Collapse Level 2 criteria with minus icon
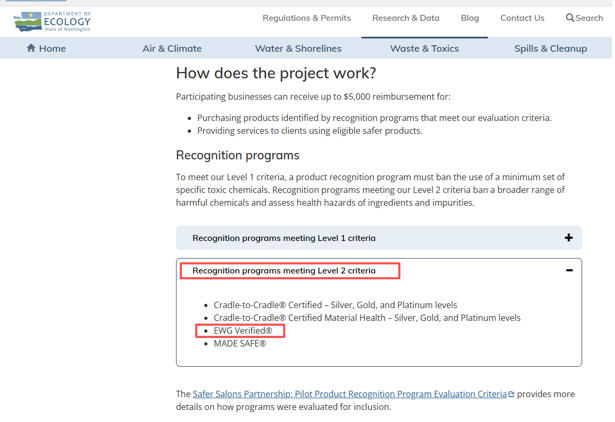The width and height of the screenshot is (615, 422). click(569, 270)
